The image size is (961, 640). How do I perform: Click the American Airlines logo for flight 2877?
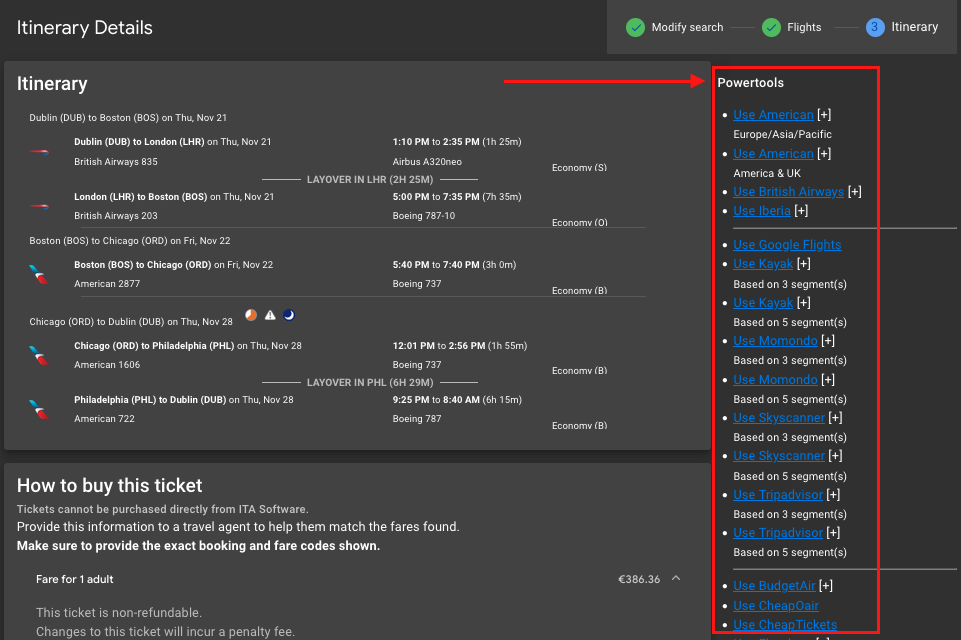(40, 274)
